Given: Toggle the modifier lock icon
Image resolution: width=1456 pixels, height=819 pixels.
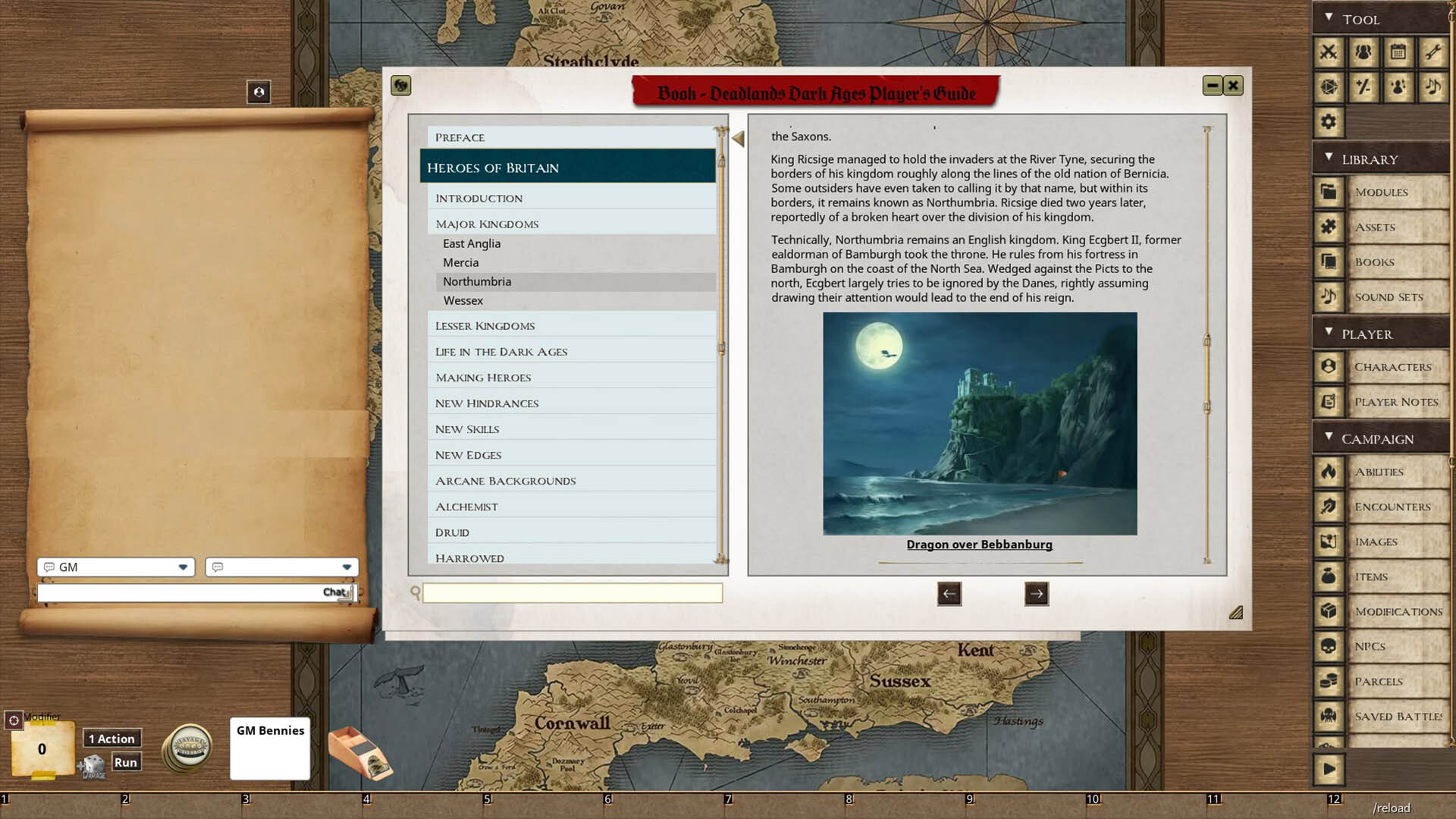Looking at the screenshot, I should coord(14,720).
